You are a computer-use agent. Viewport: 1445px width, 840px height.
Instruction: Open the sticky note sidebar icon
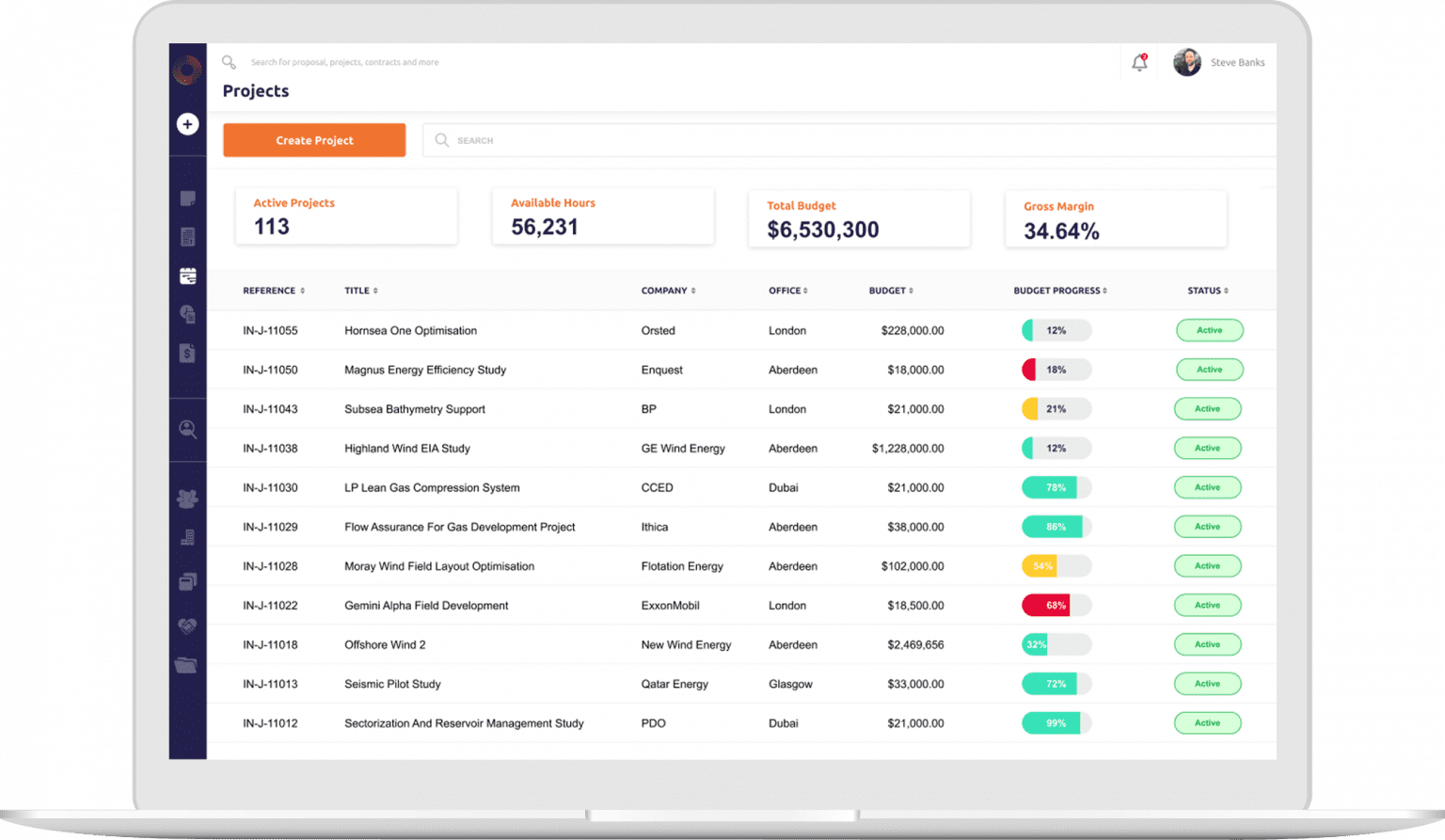(187, 198)
